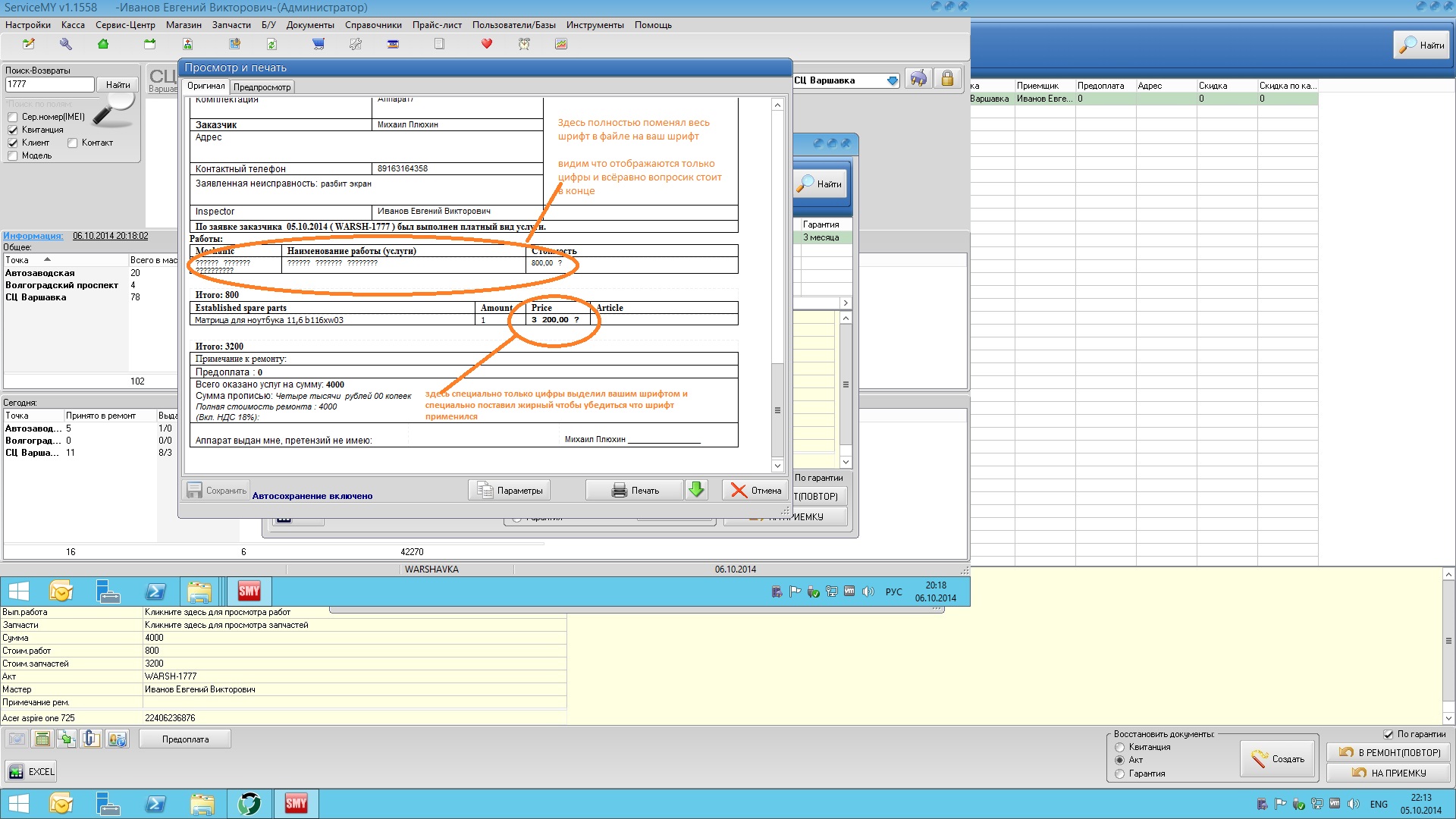Toggle the Квитанция search checkbox
This screenshot has height=819, width=1456.
(12, 130)
